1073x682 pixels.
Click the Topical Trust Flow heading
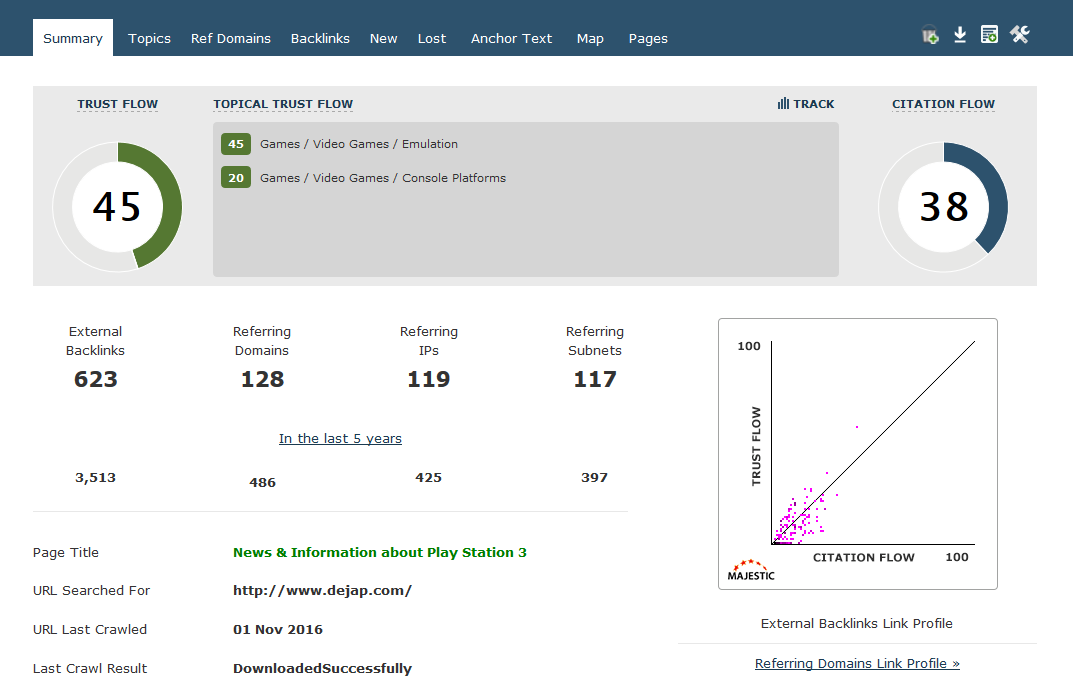click(283, 104)
